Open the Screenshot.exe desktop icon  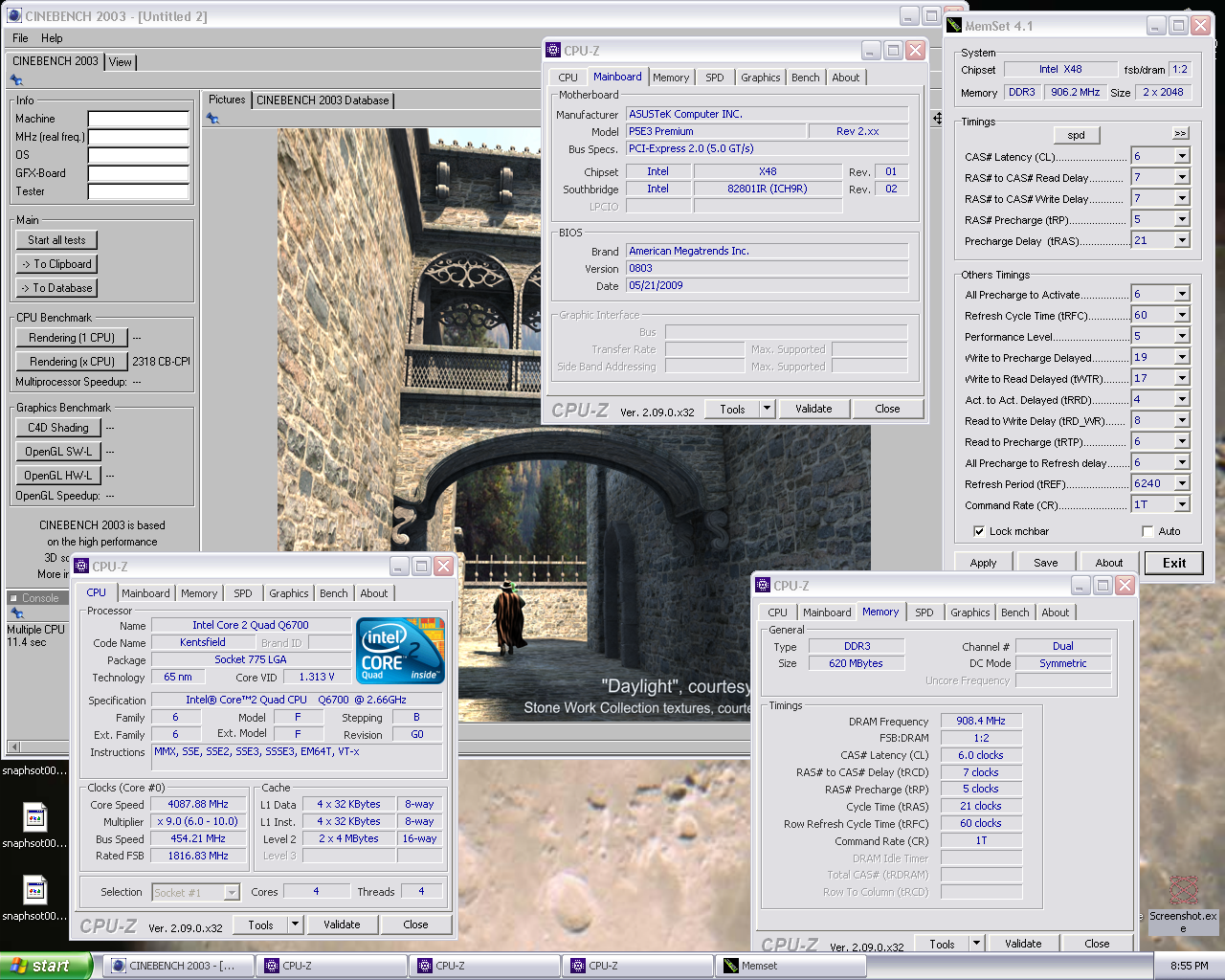(1183, 904)
